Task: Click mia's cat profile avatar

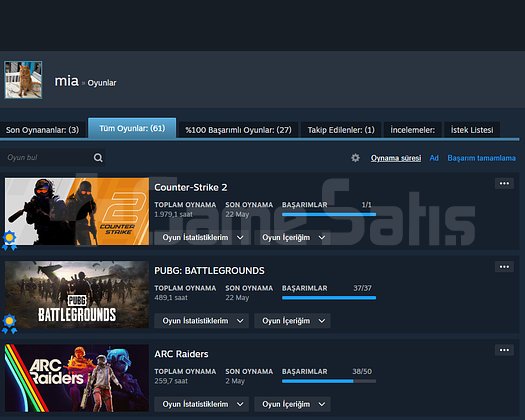Action: pos(23,80)
